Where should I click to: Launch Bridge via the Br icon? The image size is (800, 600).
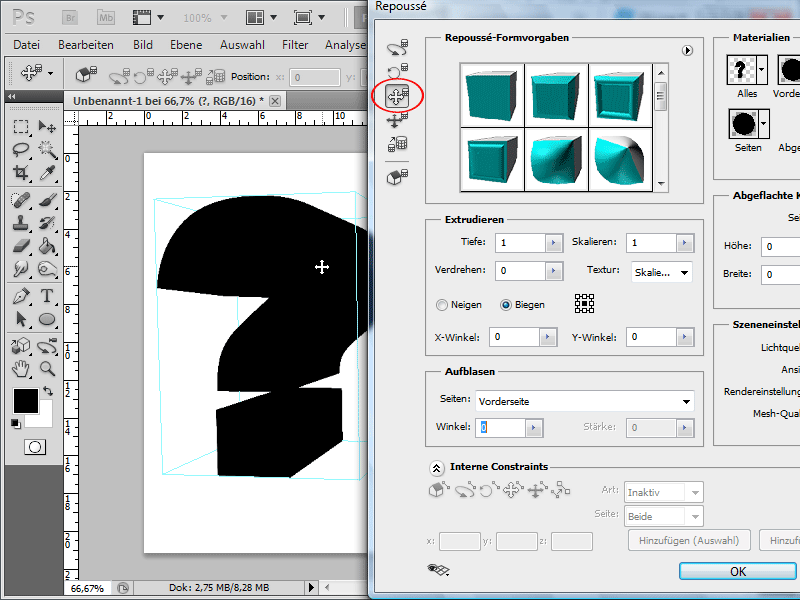click(70, 18)
